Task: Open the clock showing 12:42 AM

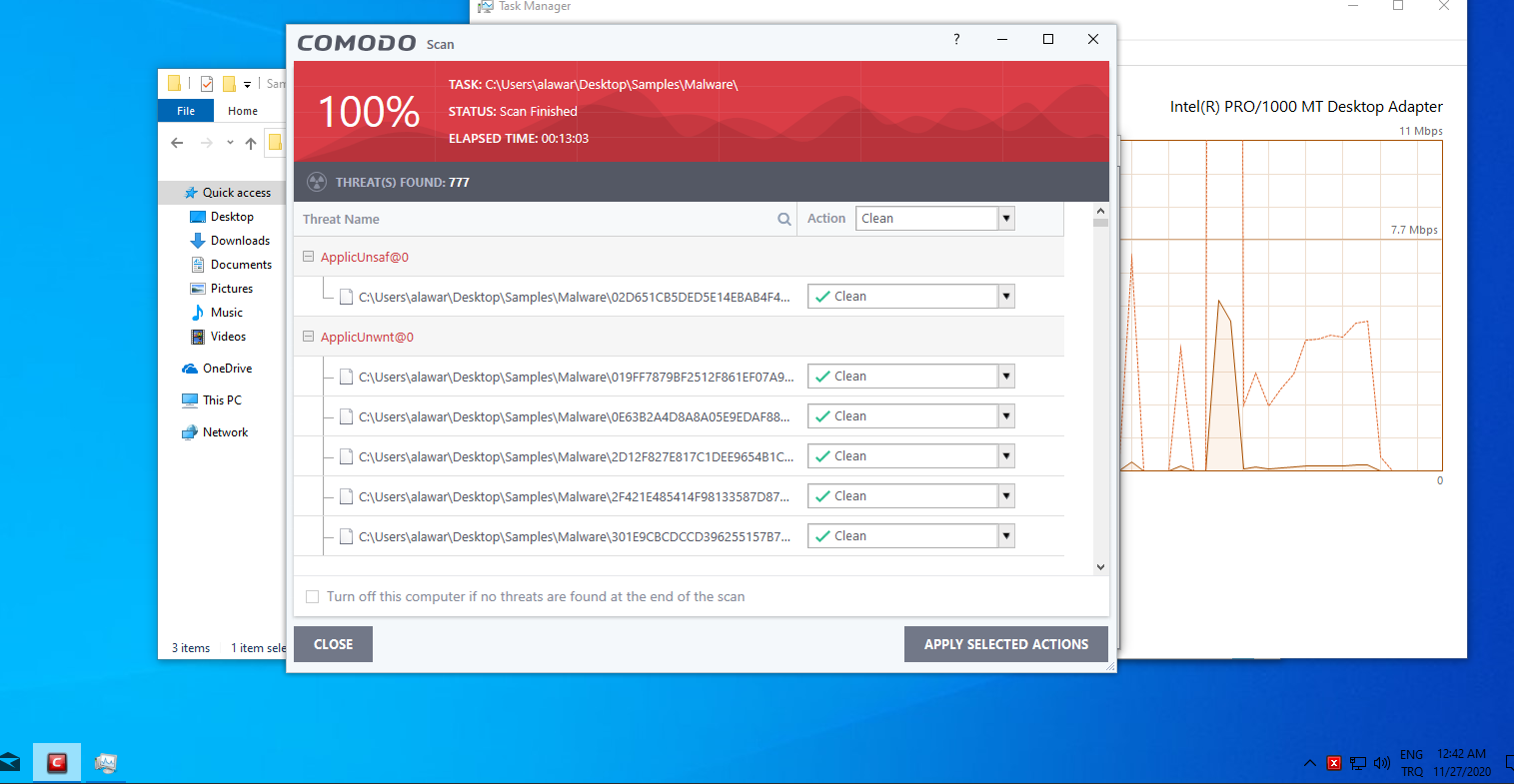Action: (1462, 763)
